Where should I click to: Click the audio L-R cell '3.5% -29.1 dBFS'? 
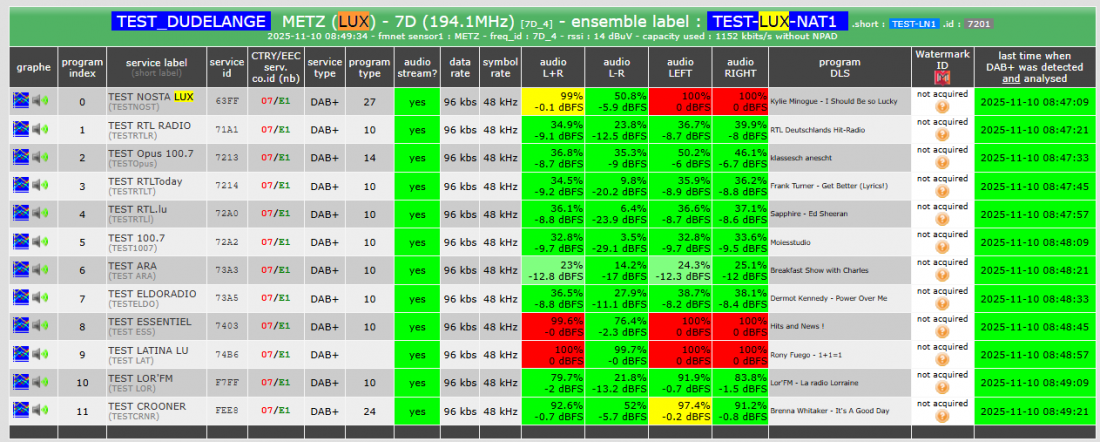click(x=616, y=242)
